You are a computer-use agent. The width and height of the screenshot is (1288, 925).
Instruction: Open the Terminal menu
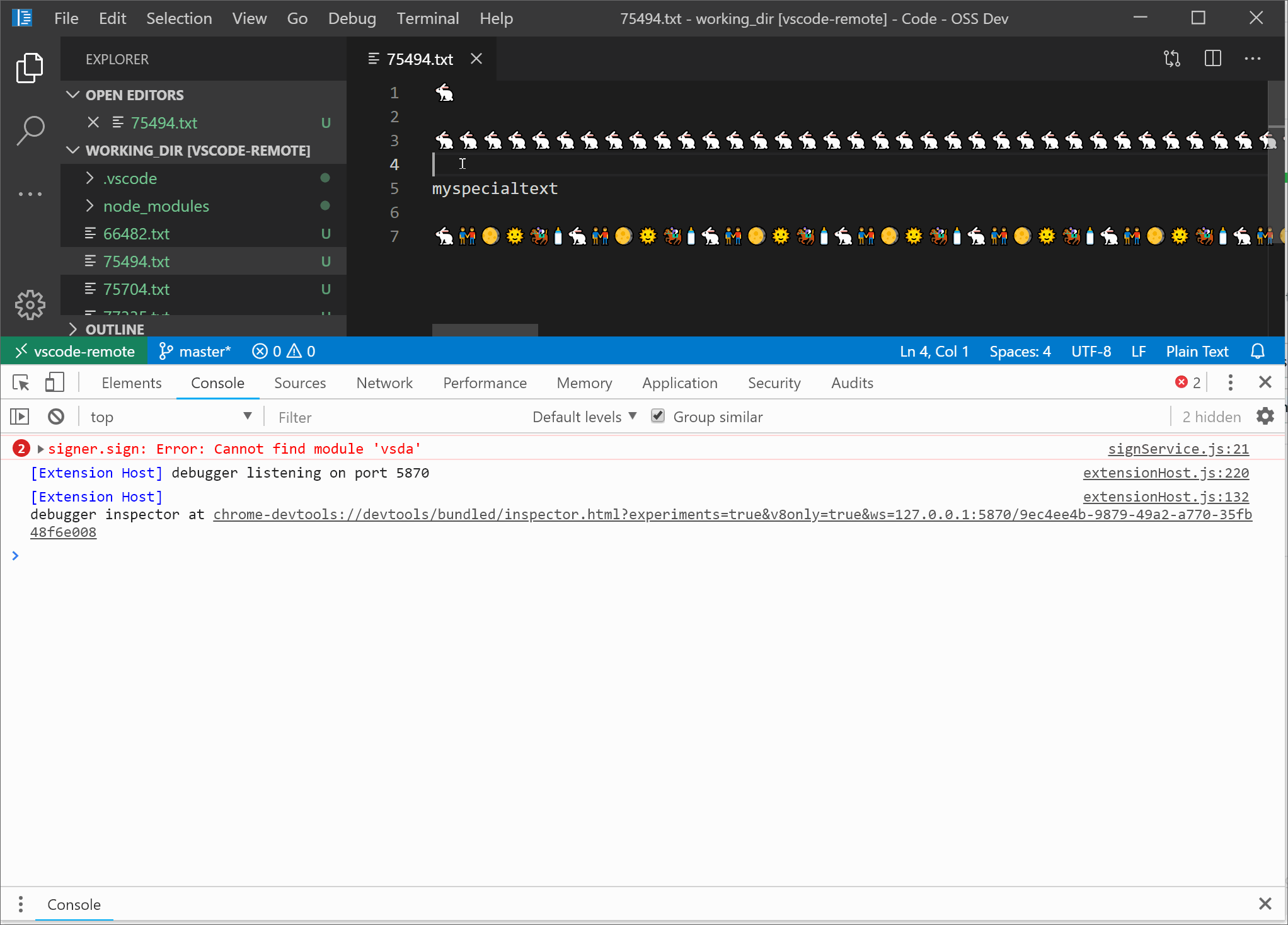click(427, 18)
